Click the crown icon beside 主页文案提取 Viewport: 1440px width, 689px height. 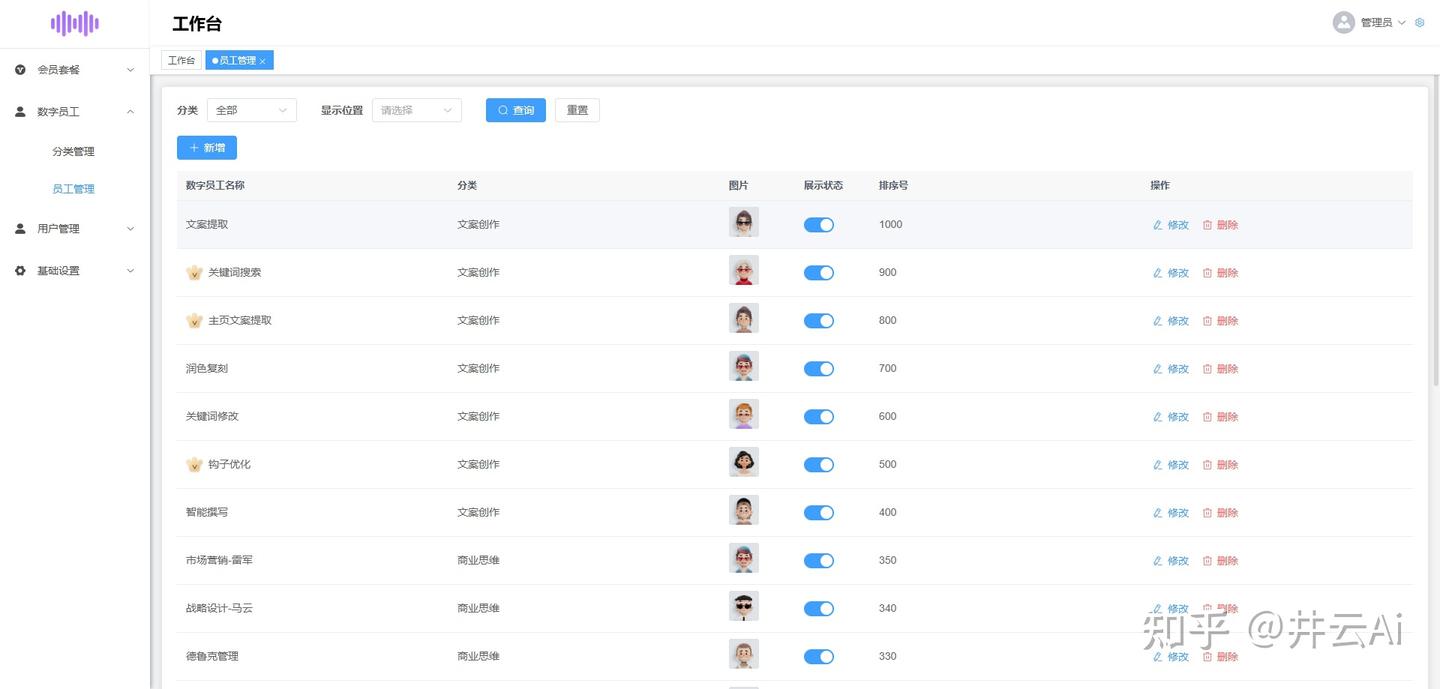(195, 321)
